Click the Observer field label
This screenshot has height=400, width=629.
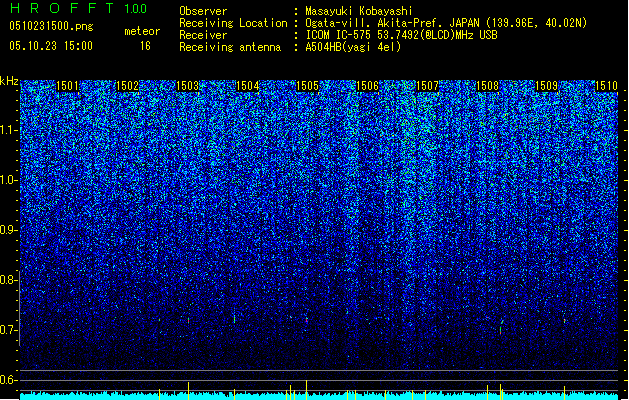pos(203,11)
